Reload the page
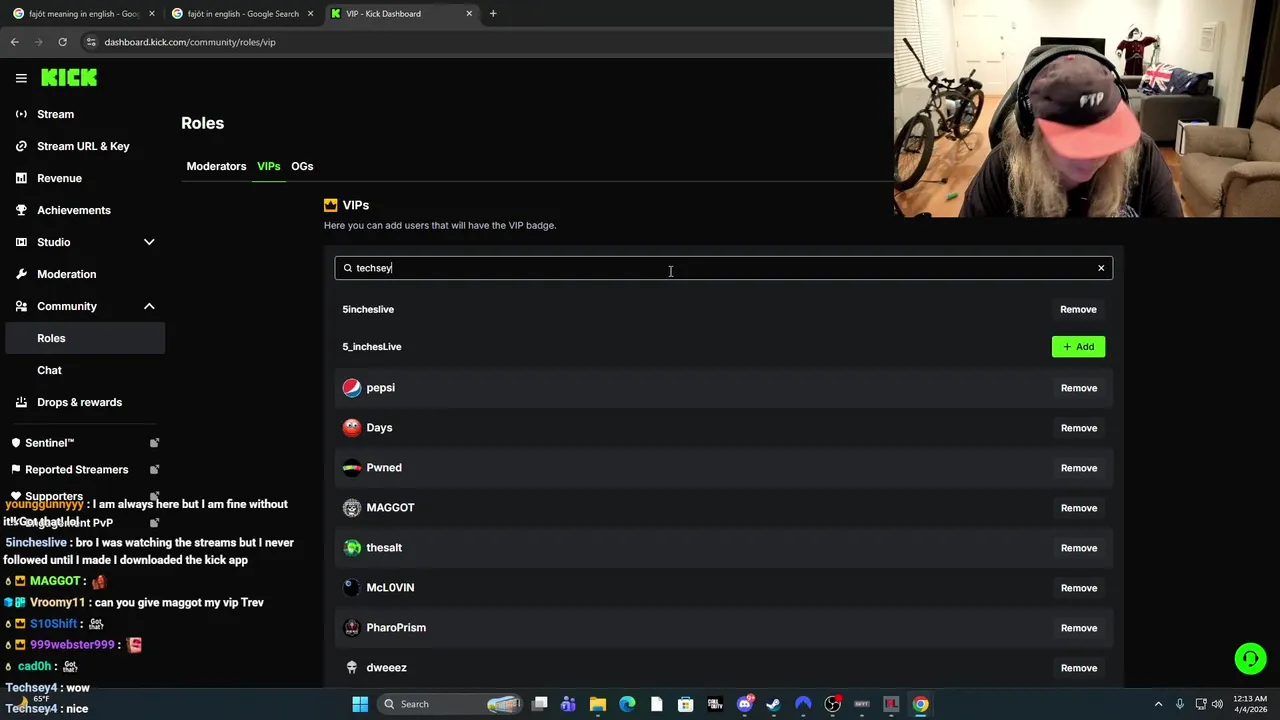Image resolution: width=1280 pixels, height=720 pixels. 62,42
